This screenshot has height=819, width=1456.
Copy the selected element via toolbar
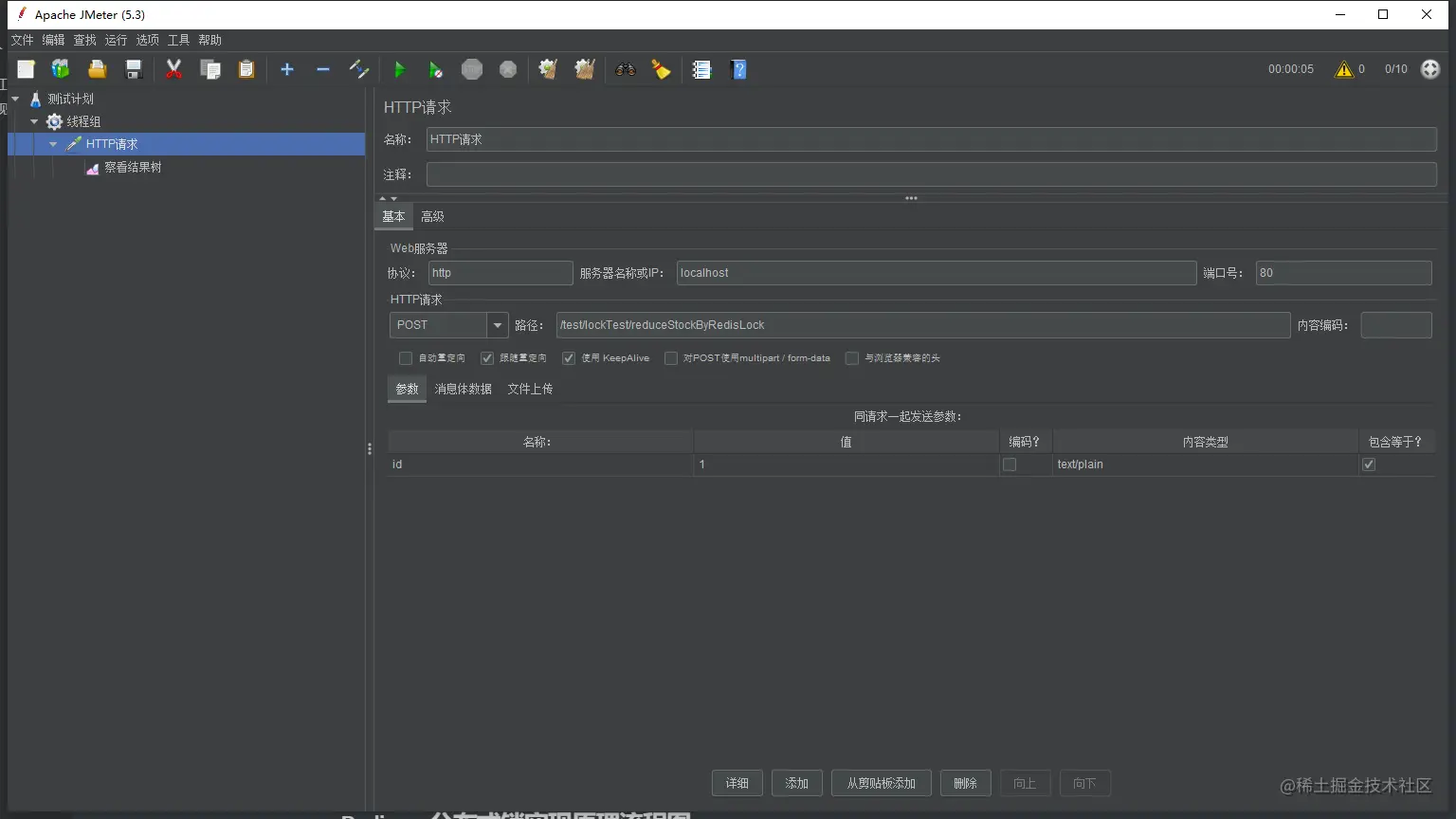(x=210, y=69)
